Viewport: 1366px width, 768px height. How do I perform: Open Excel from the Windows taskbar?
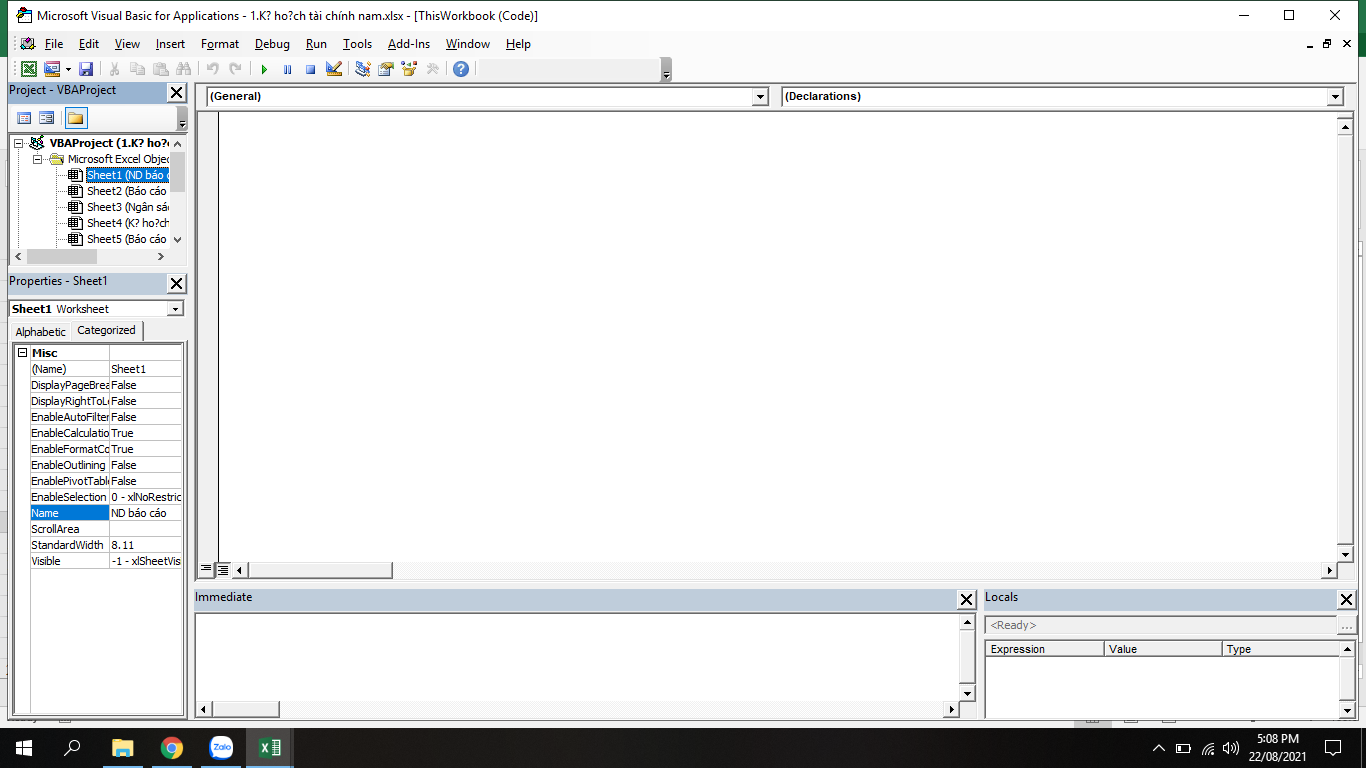pyautogui.click(x=270, y=747)
